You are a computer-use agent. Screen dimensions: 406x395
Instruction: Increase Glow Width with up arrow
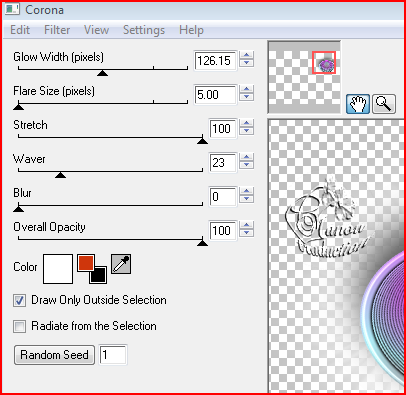coord(246,55)
